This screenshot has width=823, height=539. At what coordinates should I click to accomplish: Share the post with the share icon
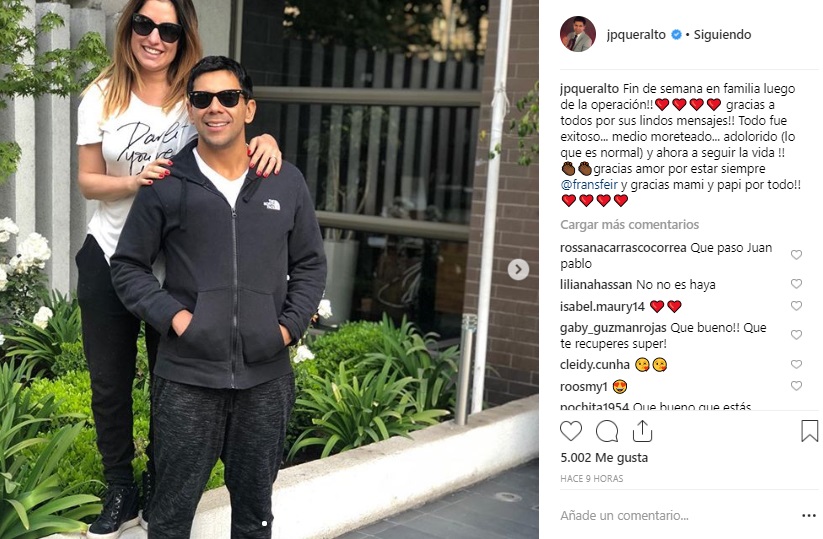pyautogui.click(x=642, y=431)
